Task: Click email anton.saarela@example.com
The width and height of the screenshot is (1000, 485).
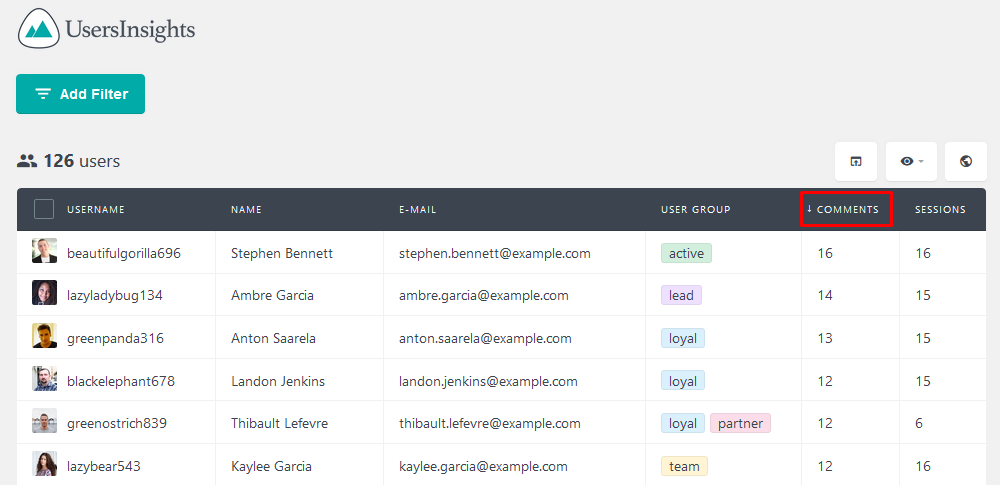Action: point(485,338)
